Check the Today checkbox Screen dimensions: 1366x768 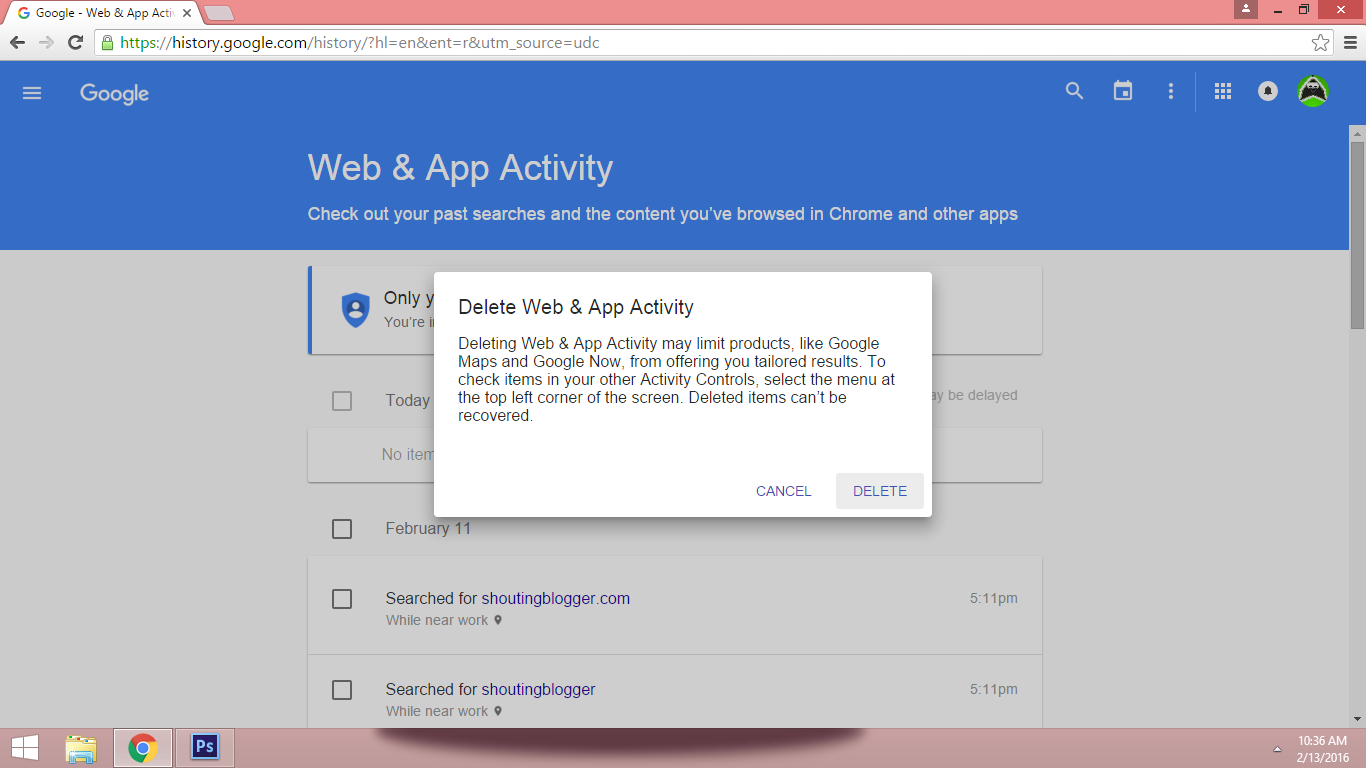point(342,400)
